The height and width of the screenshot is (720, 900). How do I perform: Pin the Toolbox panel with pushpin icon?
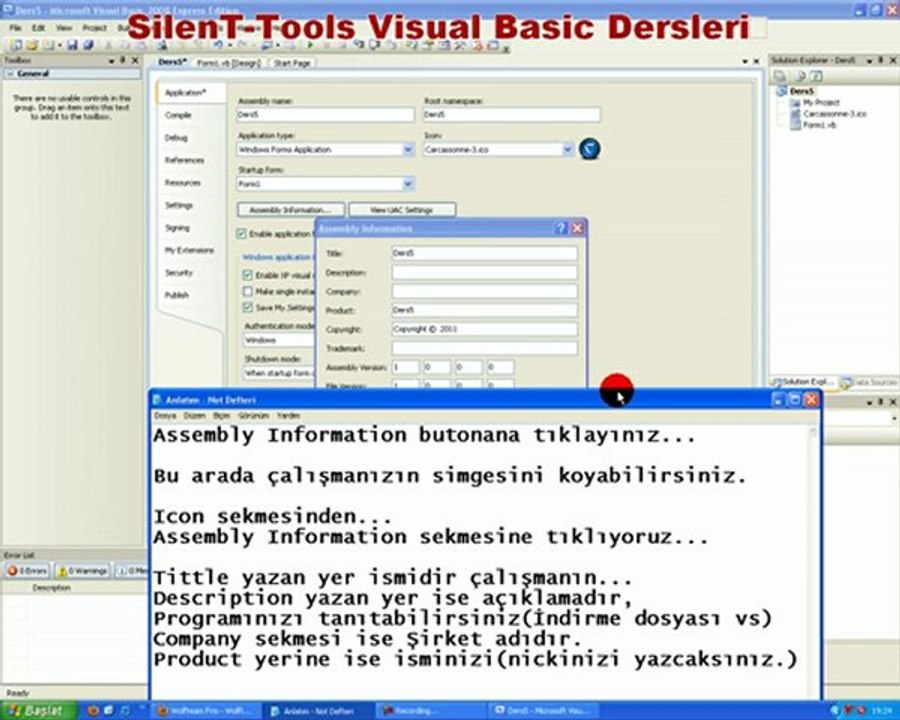click(123, 60)
